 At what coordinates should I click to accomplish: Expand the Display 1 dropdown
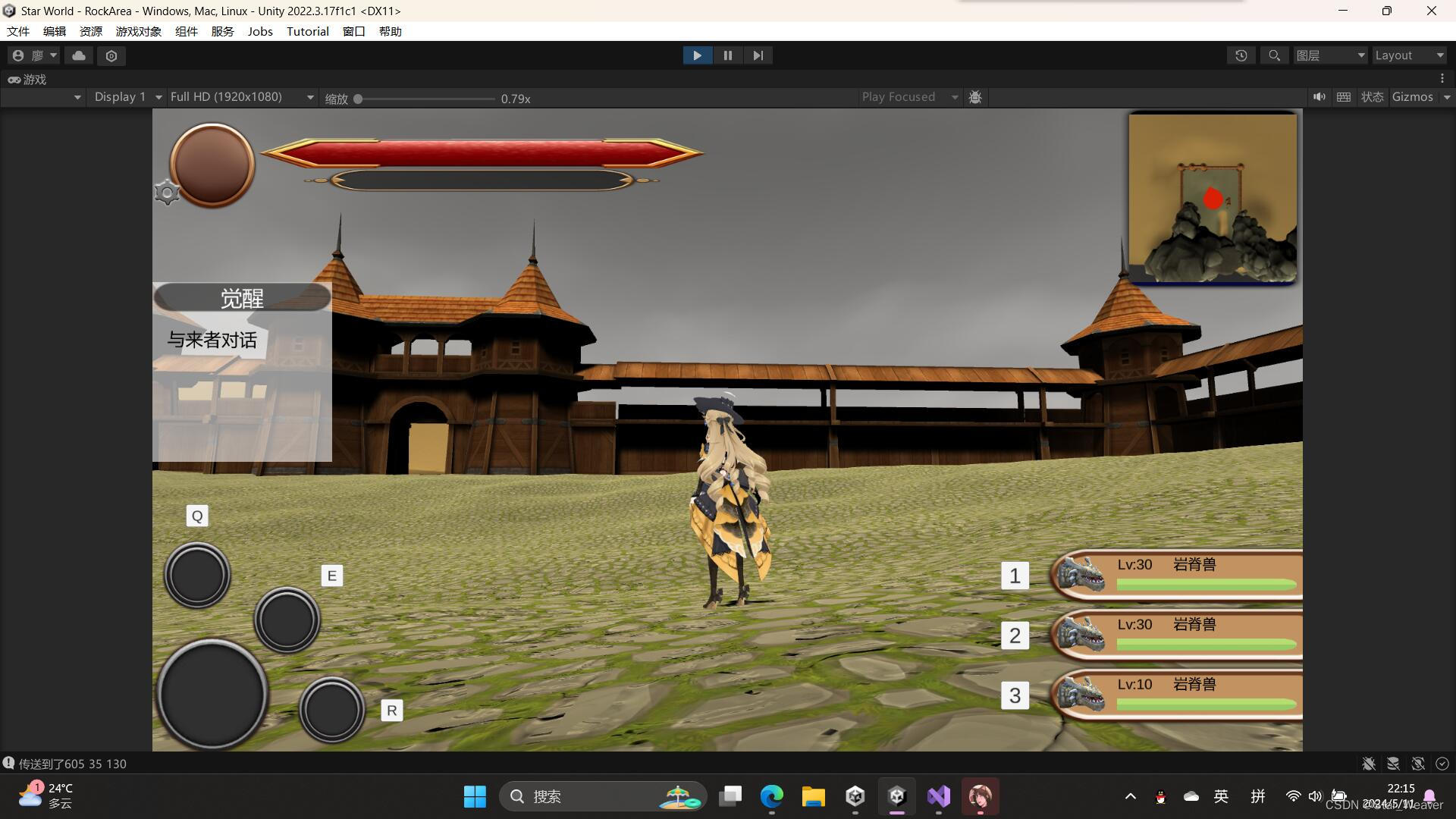[x=127, y=97]
